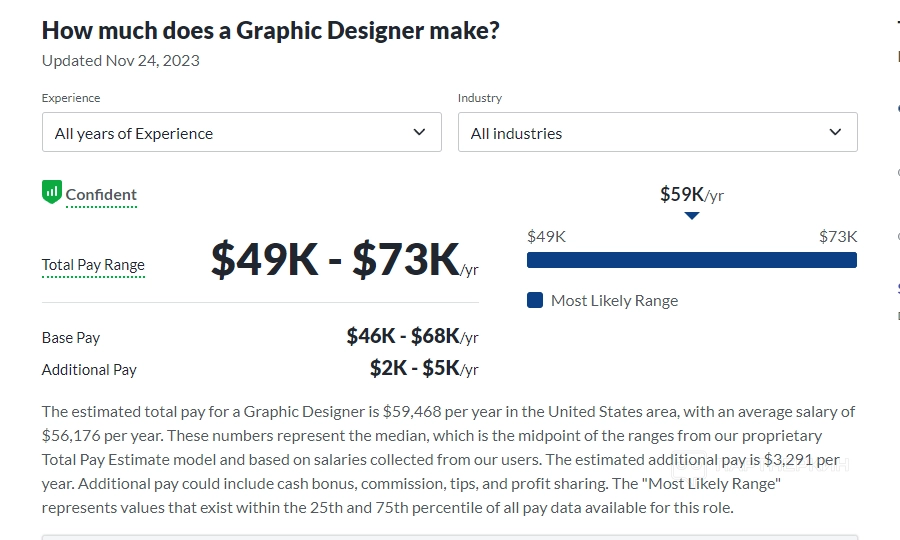Expand the All industries dropdown
Image resolution: width=900 pixels, height=540 pixels.
tap(657, 132)
